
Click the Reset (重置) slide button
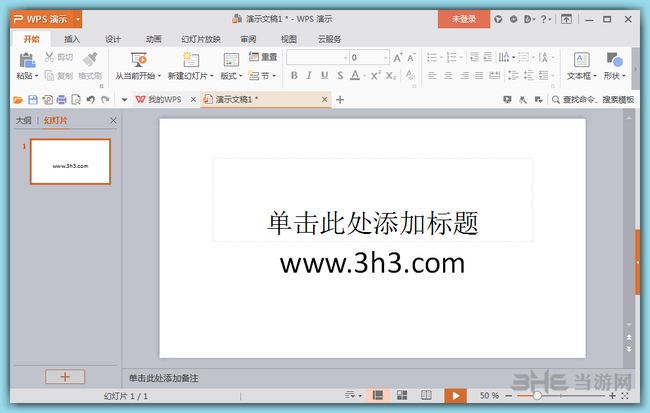click(x=263, y=56)
